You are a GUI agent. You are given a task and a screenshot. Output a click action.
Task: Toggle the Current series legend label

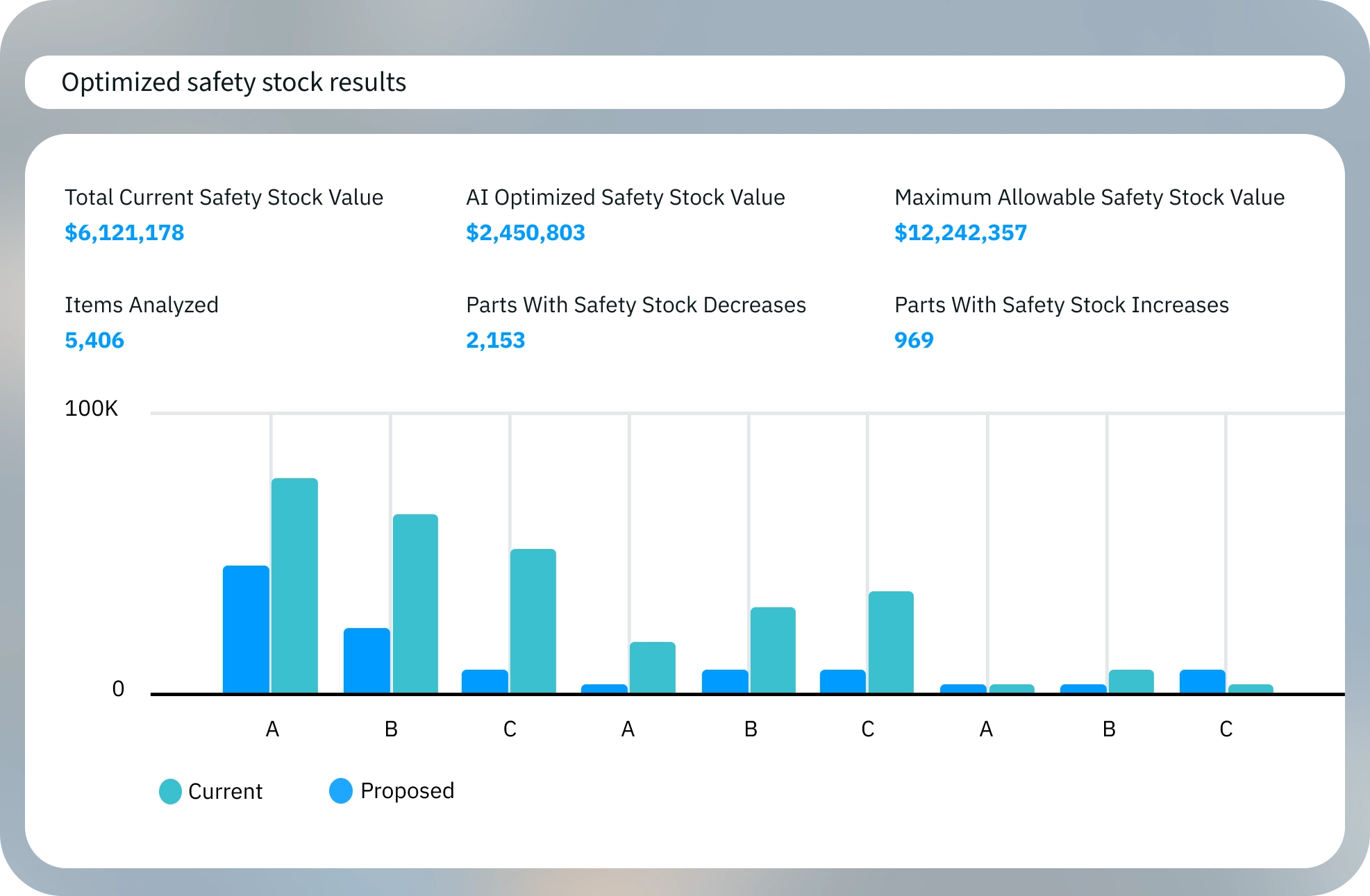225,791
